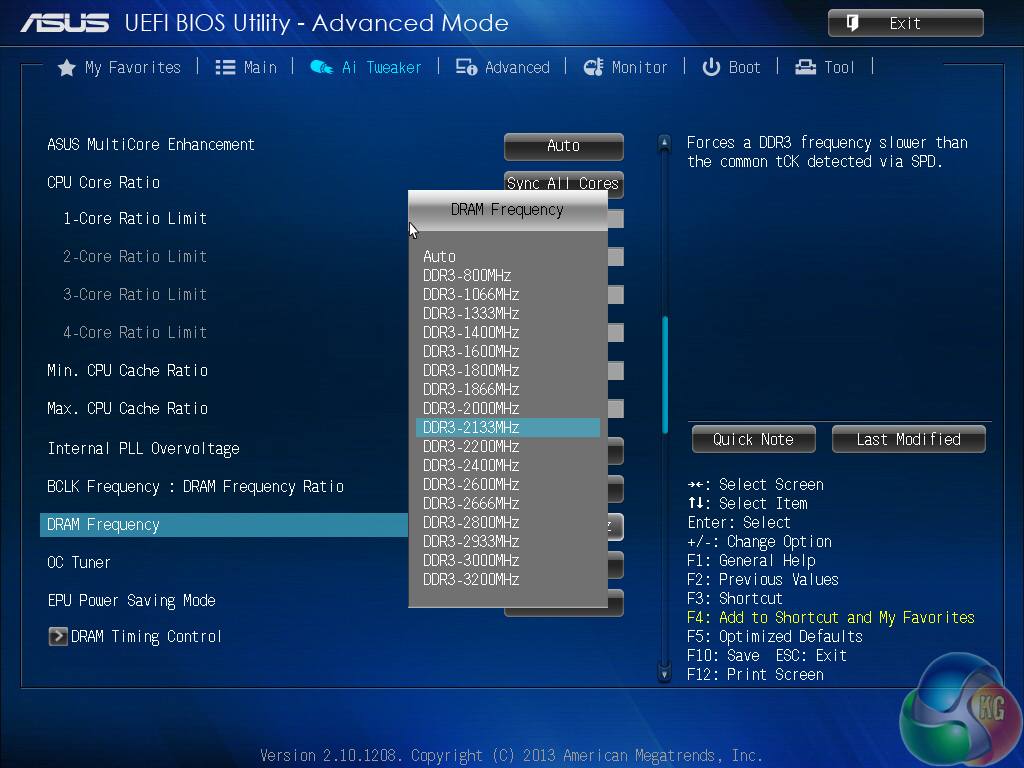Select EPU Power Saving Mode row
Screen dimensions: 1024x768
pyautogui.click(x=131, y=601)
